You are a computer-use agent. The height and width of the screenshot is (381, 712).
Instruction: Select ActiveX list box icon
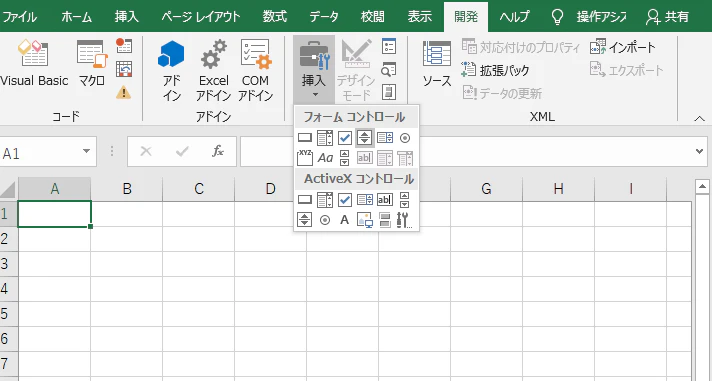point(365,199)
